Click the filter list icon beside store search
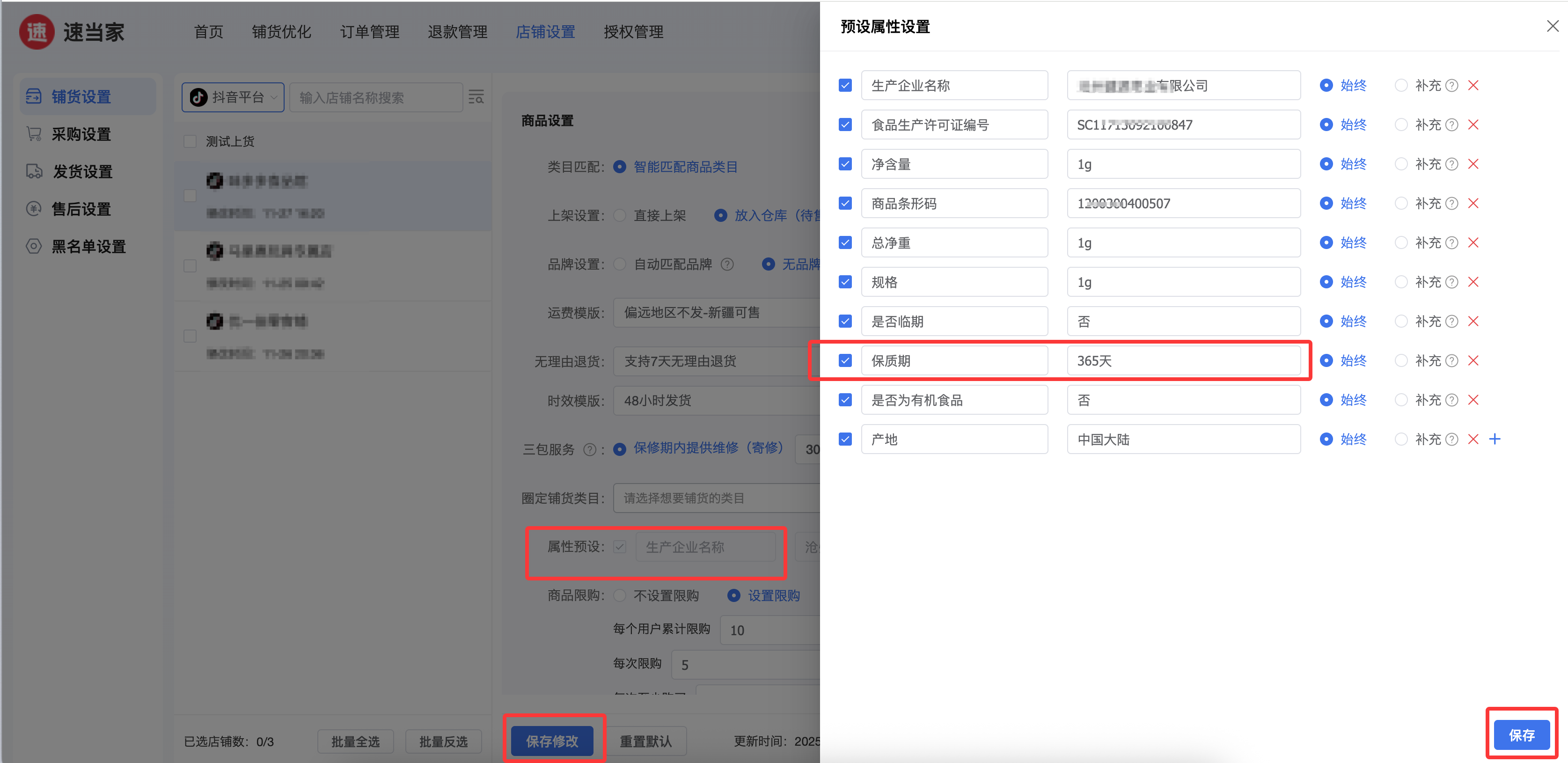1568x763 pixels. point(476,97)
